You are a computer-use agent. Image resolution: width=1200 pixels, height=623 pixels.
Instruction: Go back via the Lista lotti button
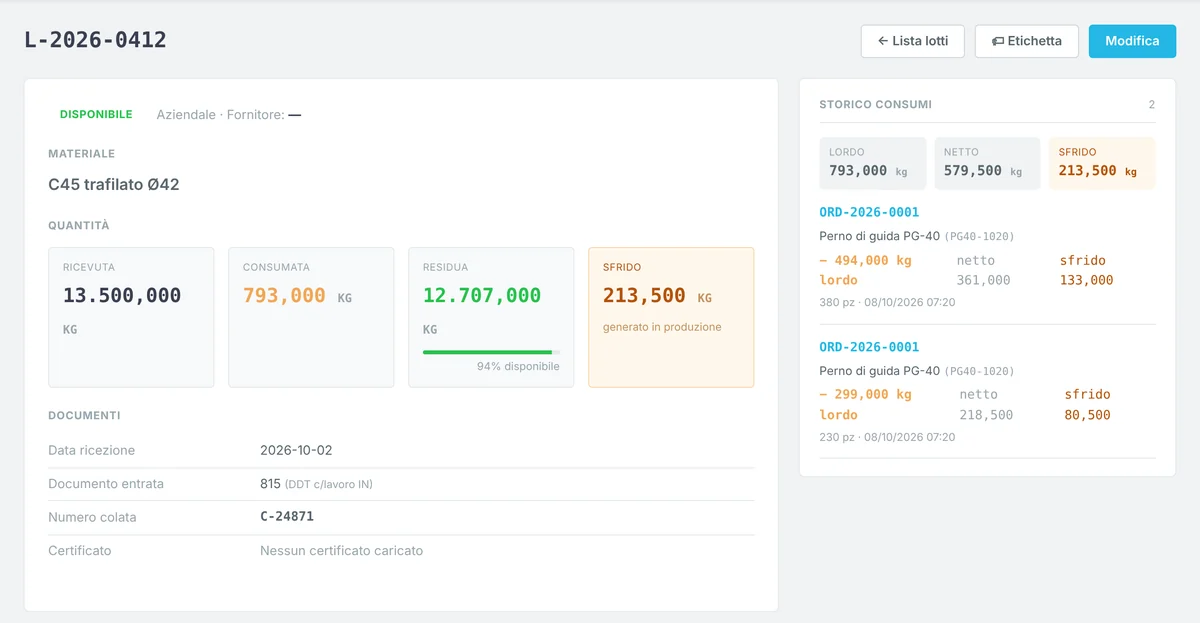[x=912, y=41]
